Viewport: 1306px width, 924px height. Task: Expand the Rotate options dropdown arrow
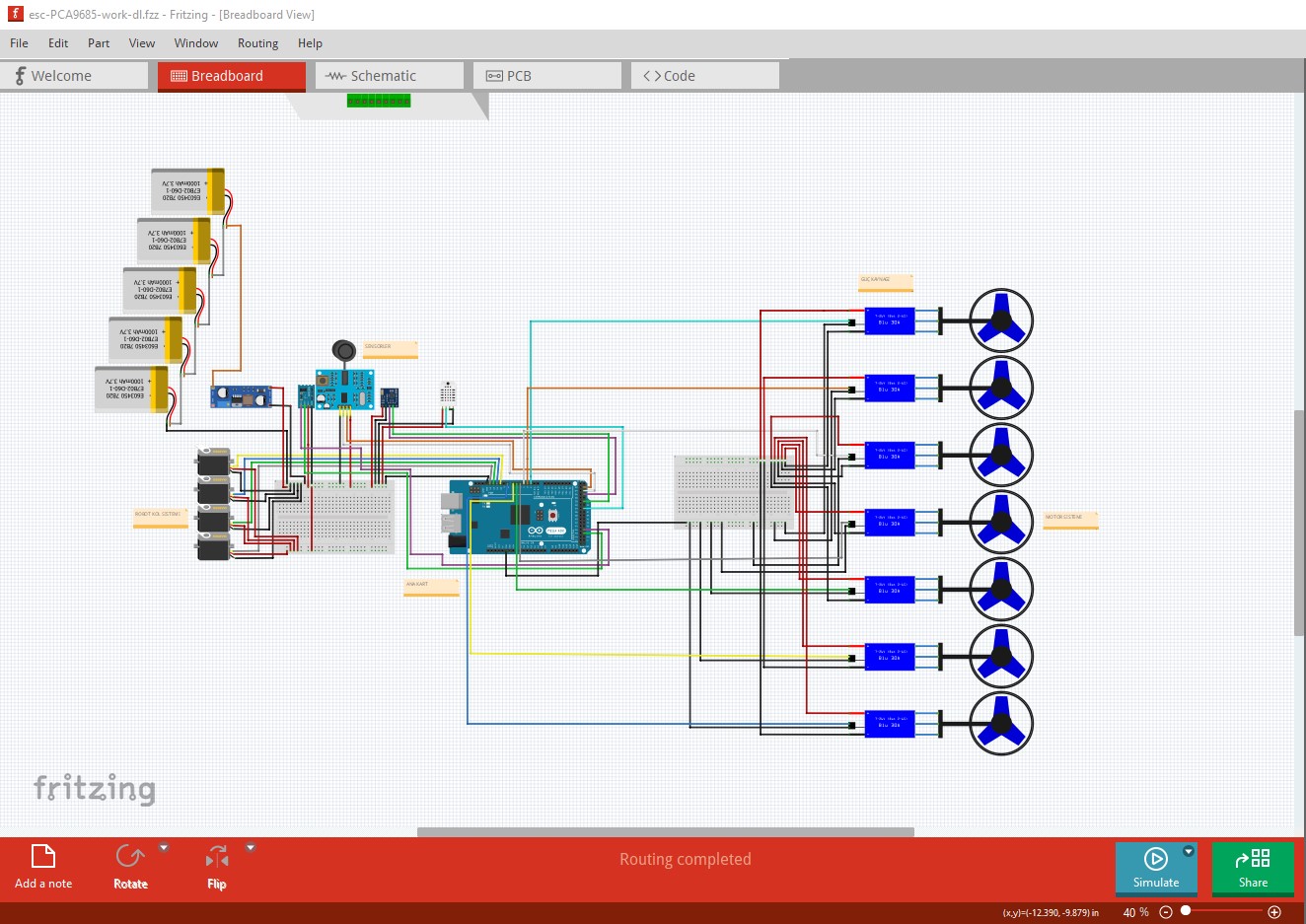[164, 847]
